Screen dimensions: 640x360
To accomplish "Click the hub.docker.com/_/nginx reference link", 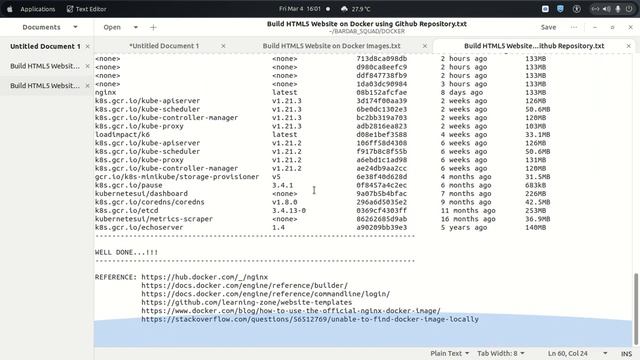I will click(204, 277).
